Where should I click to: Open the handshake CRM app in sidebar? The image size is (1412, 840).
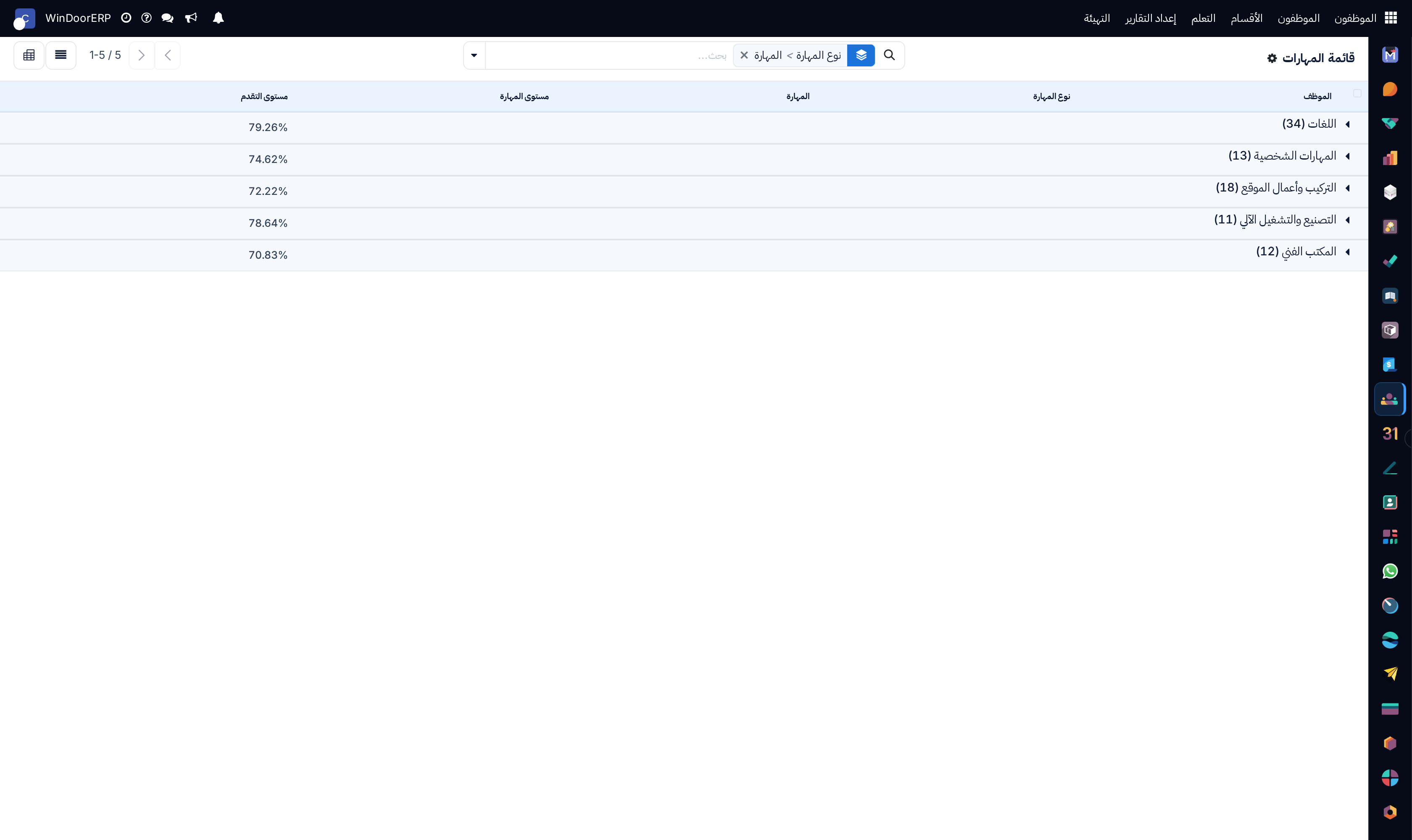tap(1390, 123)
